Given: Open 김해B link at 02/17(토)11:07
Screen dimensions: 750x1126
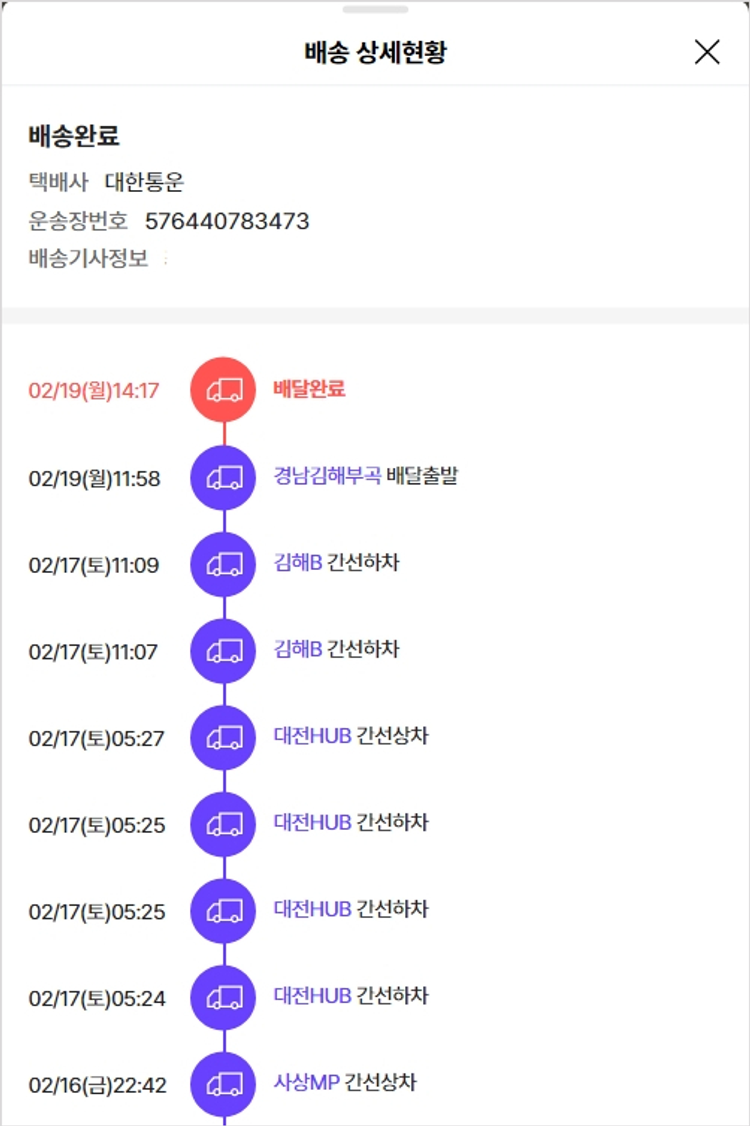Looking at the screenshot, I should tap(298, 650).
